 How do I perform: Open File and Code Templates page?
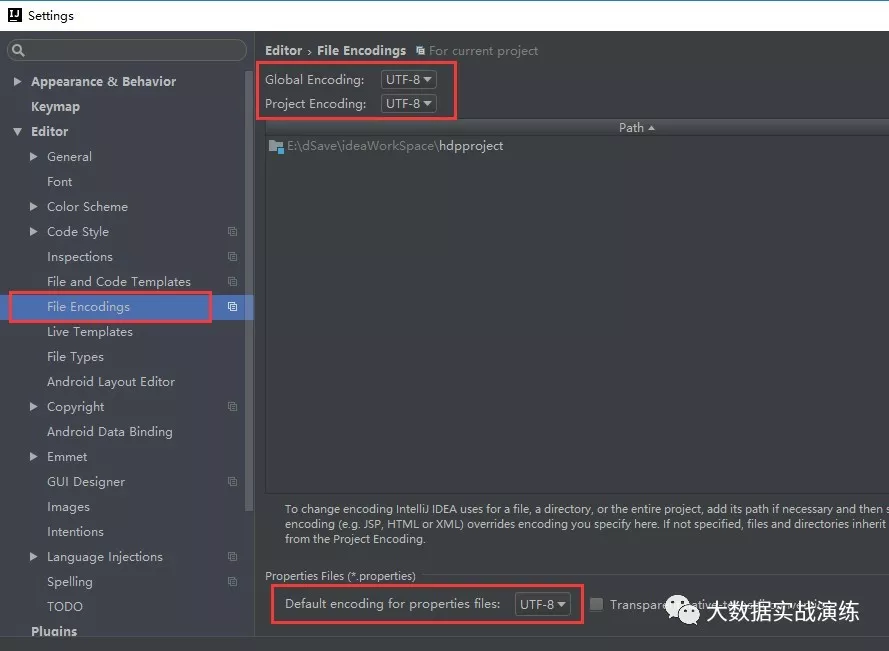pos(119,281)
